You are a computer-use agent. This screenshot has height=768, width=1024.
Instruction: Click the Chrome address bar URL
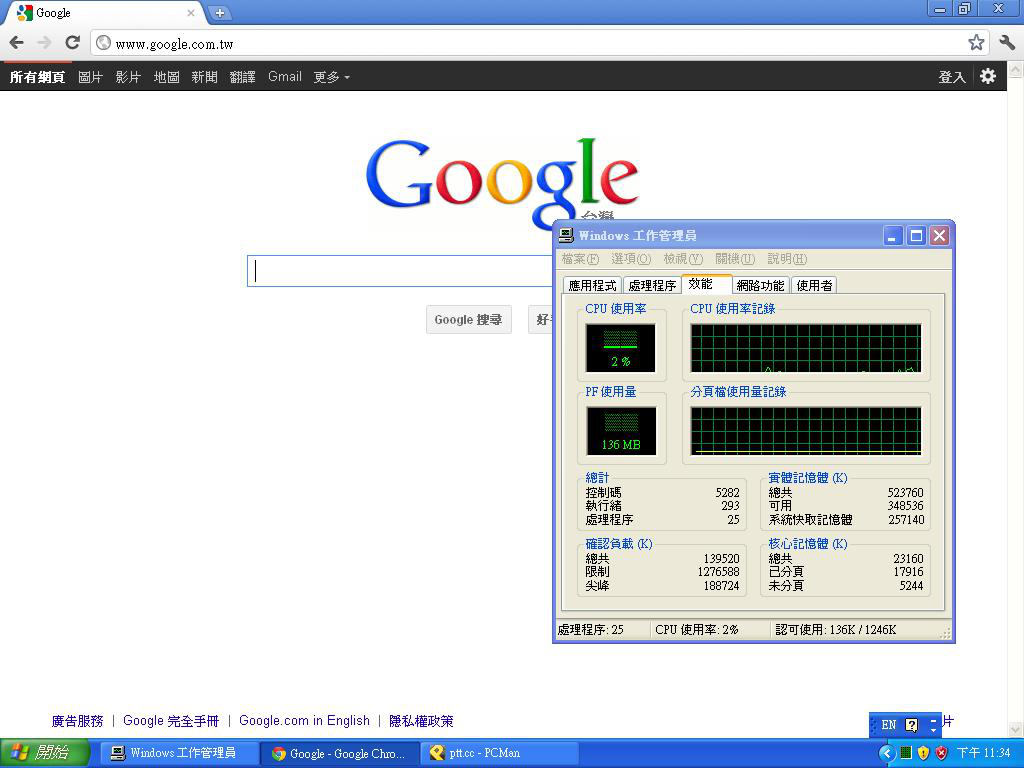[x=174, y=44]
